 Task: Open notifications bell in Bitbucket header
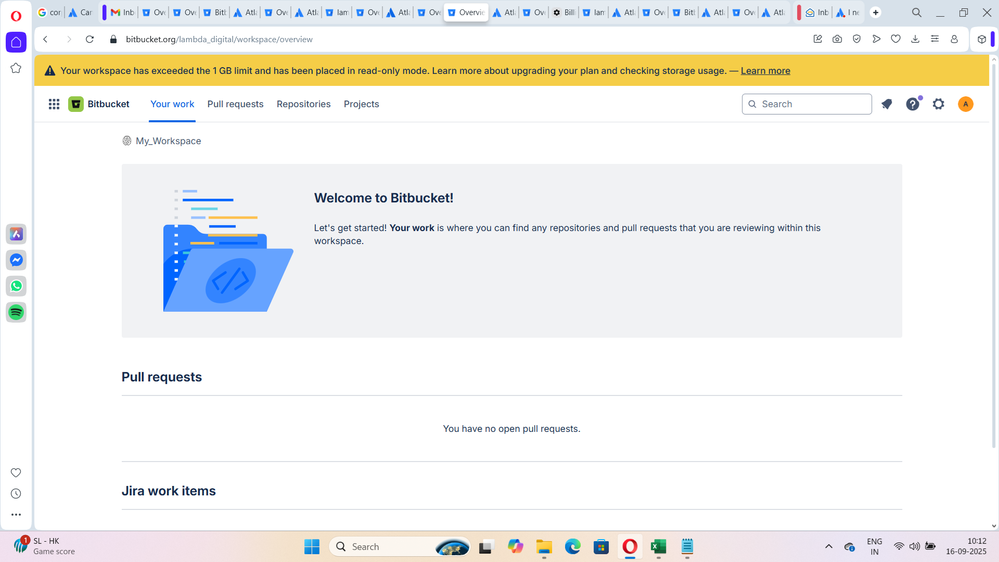click(887, 104)
